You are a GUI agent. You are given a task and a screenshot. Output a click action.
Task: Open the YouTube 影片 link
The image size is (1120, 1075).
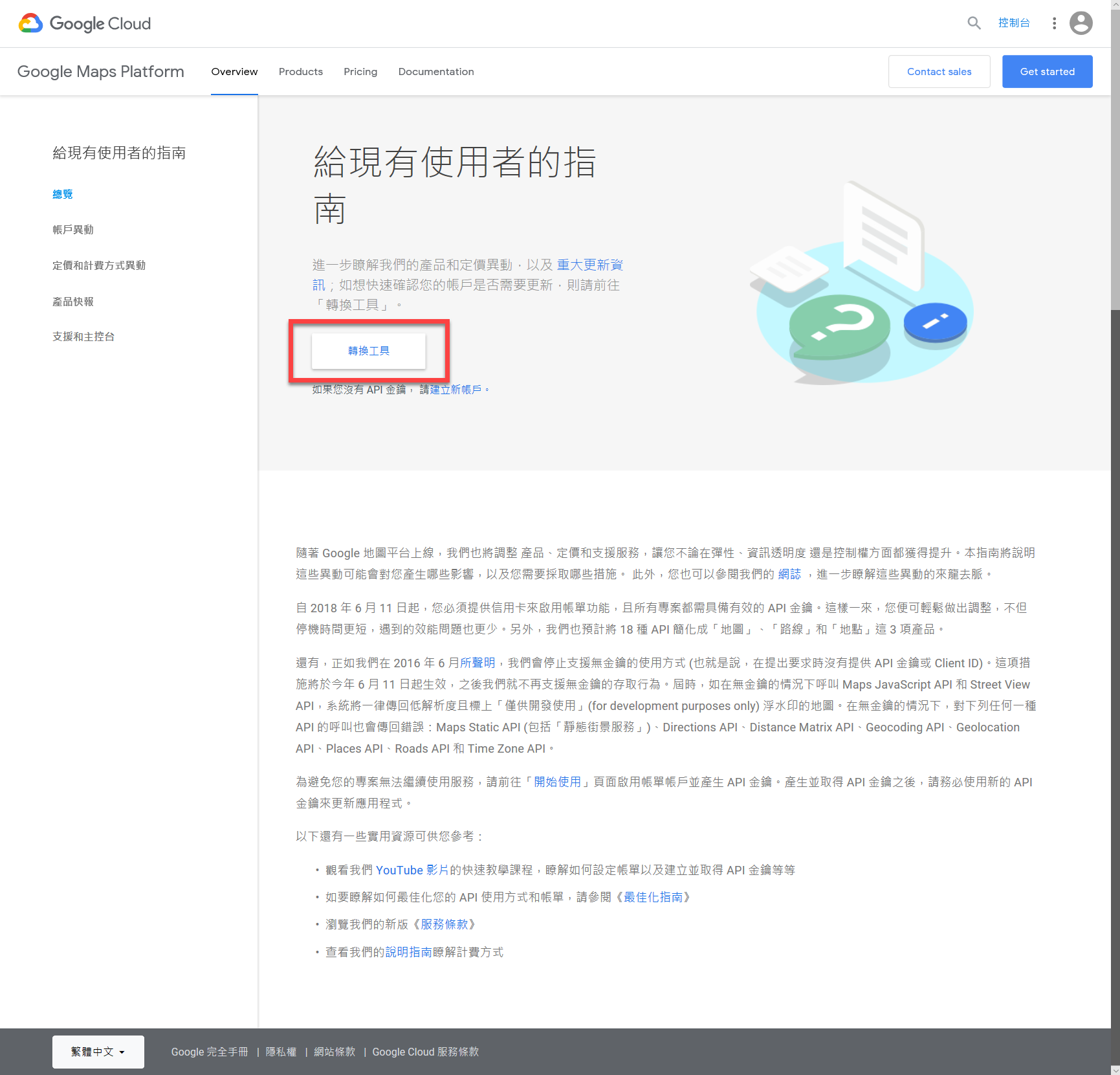tap(412, 870)
